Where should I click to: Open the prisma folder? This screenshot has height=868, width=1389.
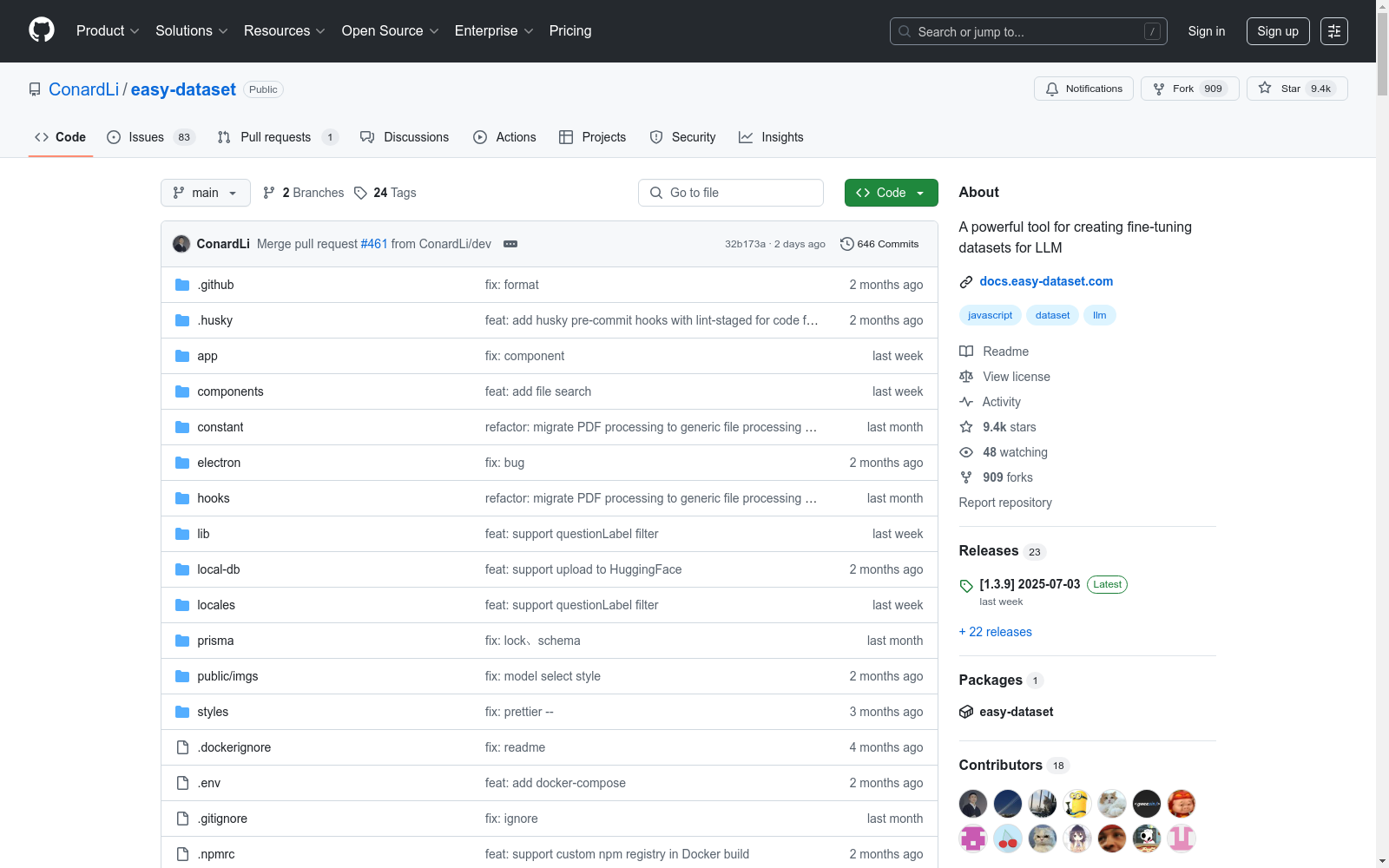[x=215, y=641]
